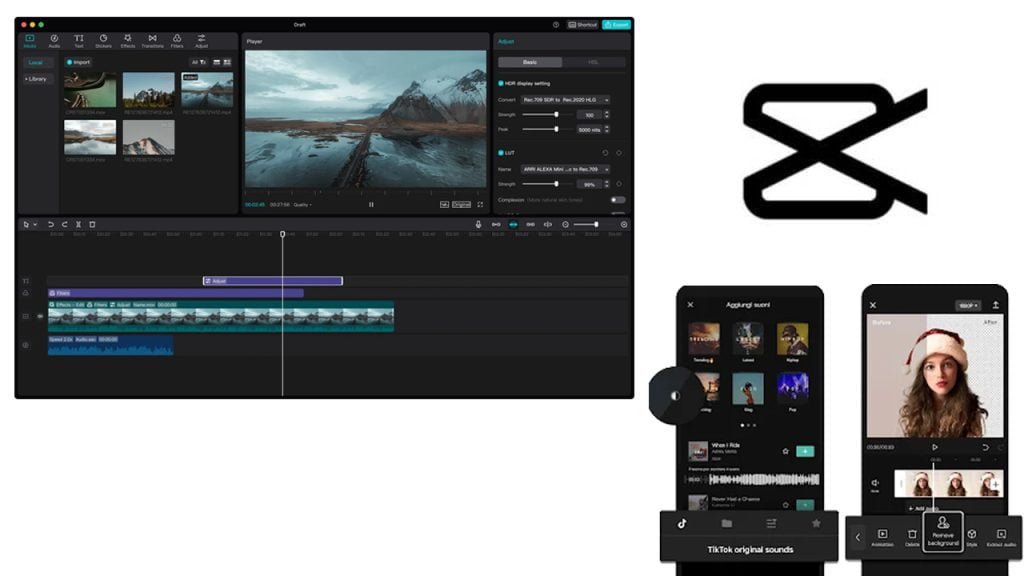
Task: Select the thumbnail marked Added
Action: pos(207,90)
